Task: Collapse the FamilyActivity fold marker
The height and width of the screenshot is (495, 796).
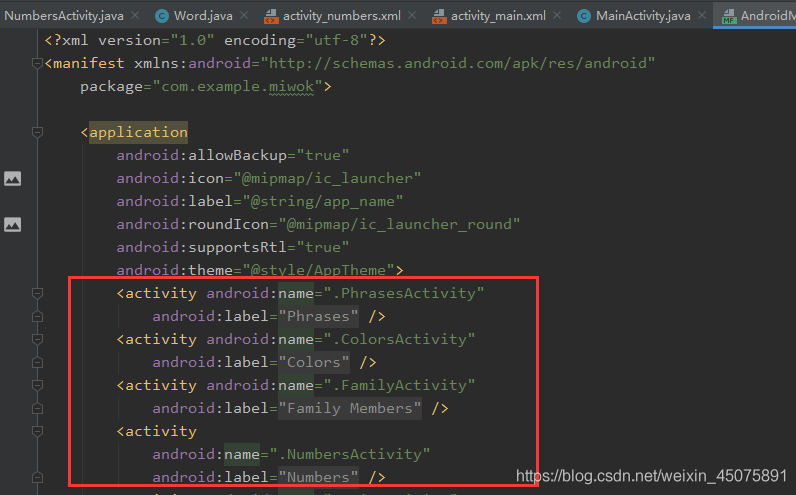Action: pos(37,385)
